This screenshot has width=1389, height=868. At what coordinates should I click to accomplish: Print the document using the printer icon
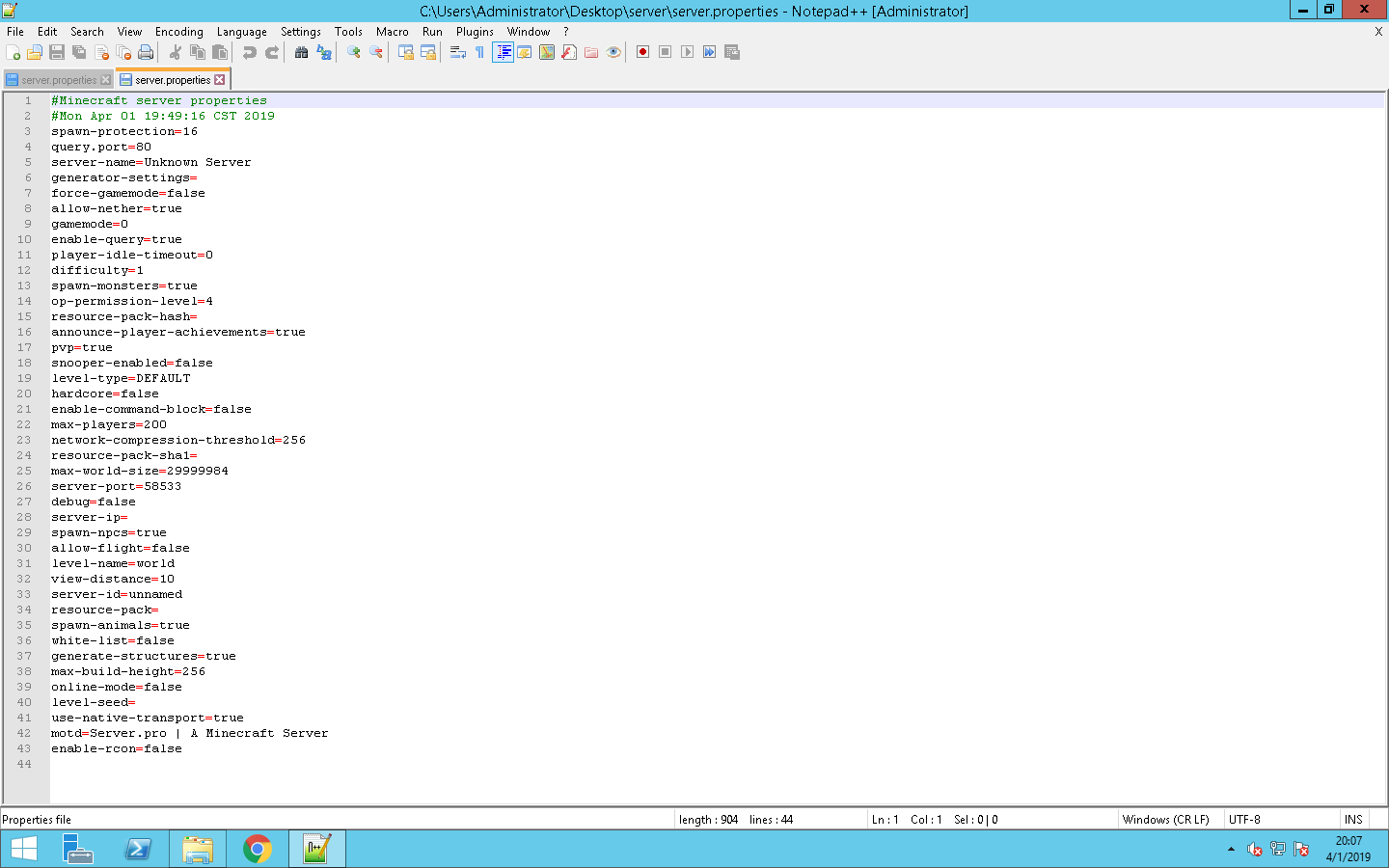(x=146, y=52)
